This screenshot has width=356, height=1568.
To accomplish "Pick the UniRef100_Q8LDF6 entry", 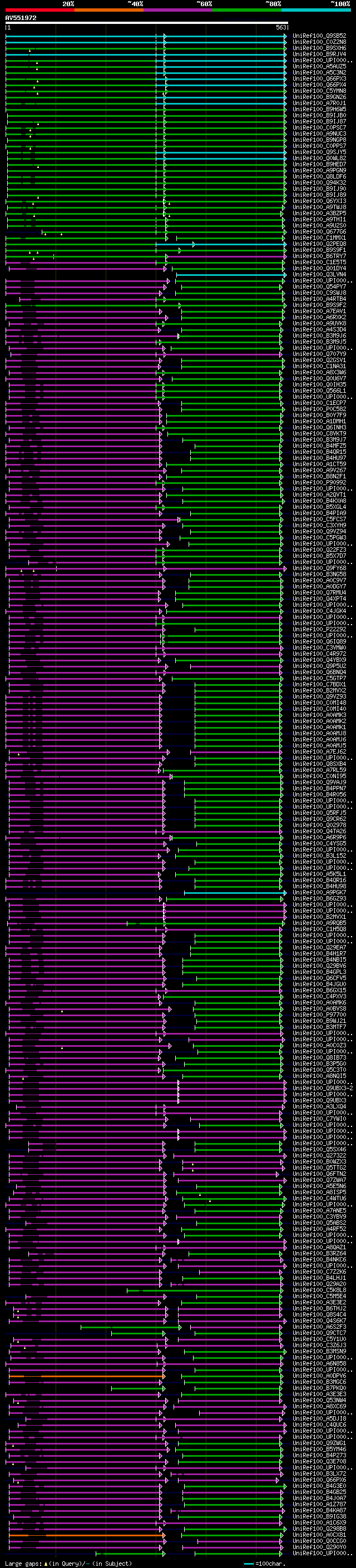I will tap(319, 176).
